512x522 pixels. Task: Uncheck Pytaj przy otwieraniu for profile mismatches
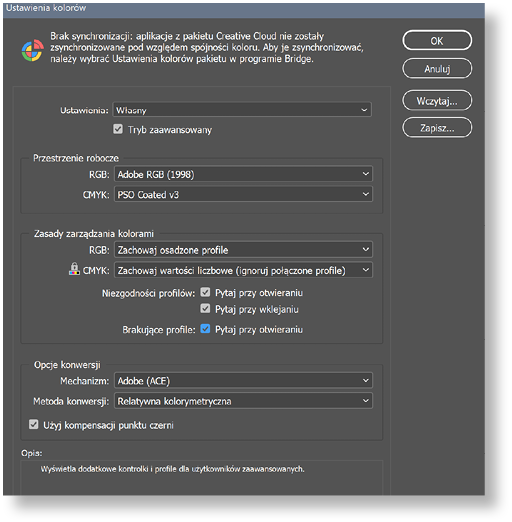tap(205, 292)
